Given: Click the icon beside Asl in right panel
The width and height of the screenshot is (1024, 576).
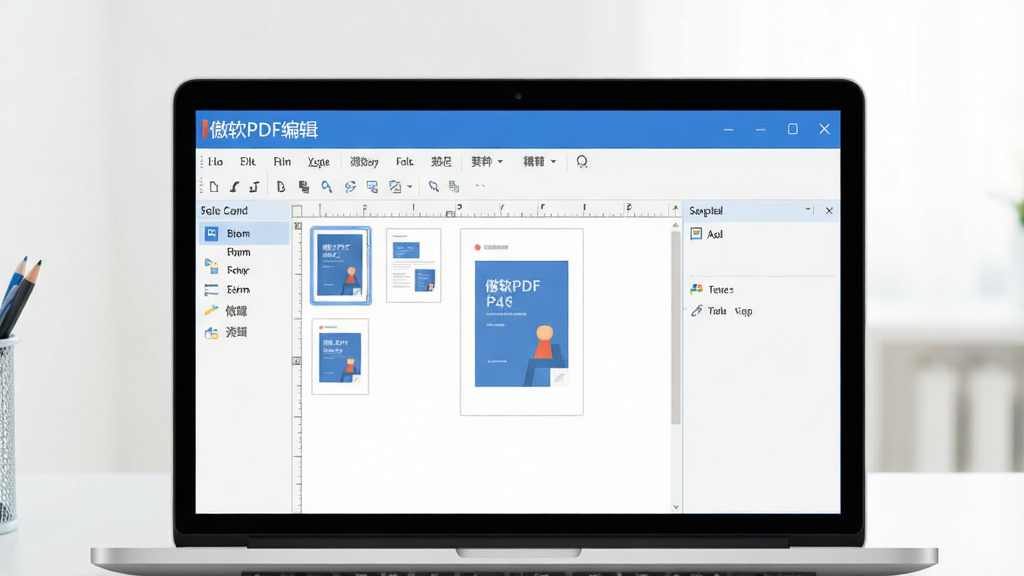Looking at the screenshot, I should (x=696, y=234).
